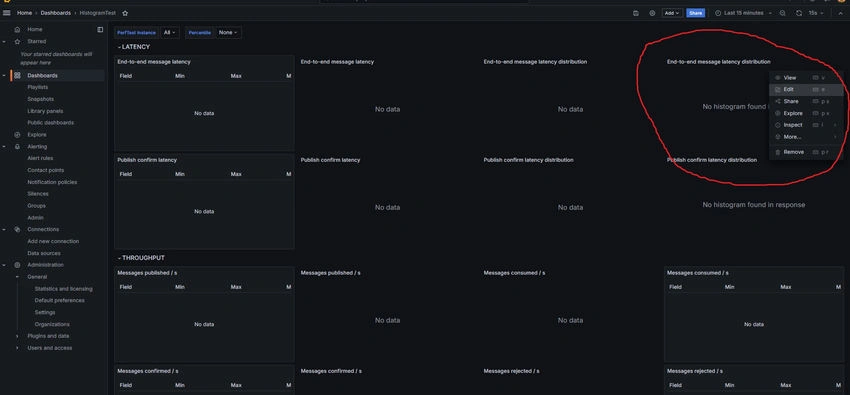Select Share in the panel menu
This screenshot has height=395, width=850.
point(806,101)
